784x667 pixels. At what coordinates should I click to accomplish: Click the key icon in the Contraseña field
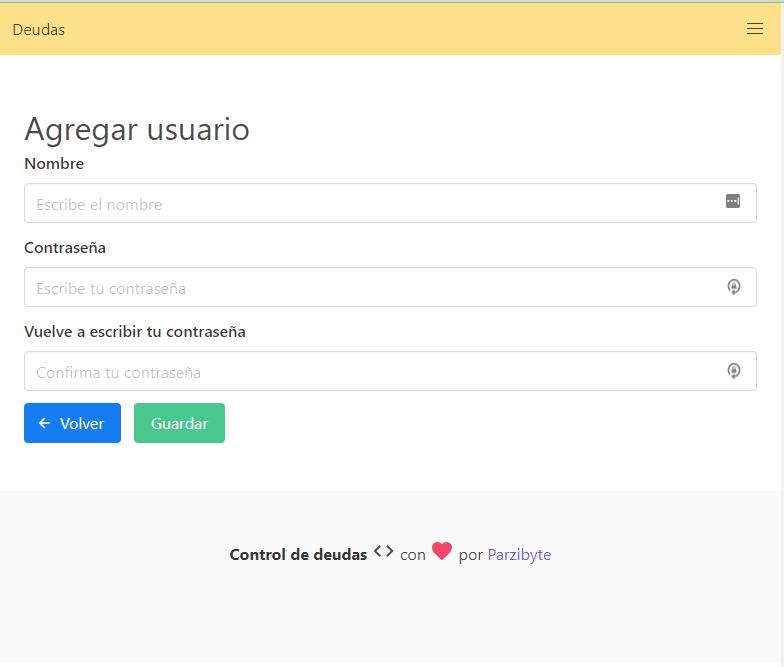(x=733, y=287)
